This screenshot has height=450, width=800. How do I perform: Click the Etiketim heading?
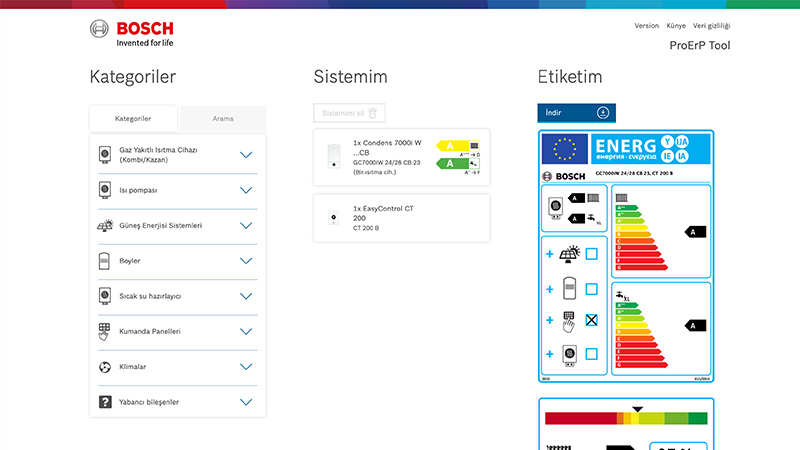tap(570, 77)
